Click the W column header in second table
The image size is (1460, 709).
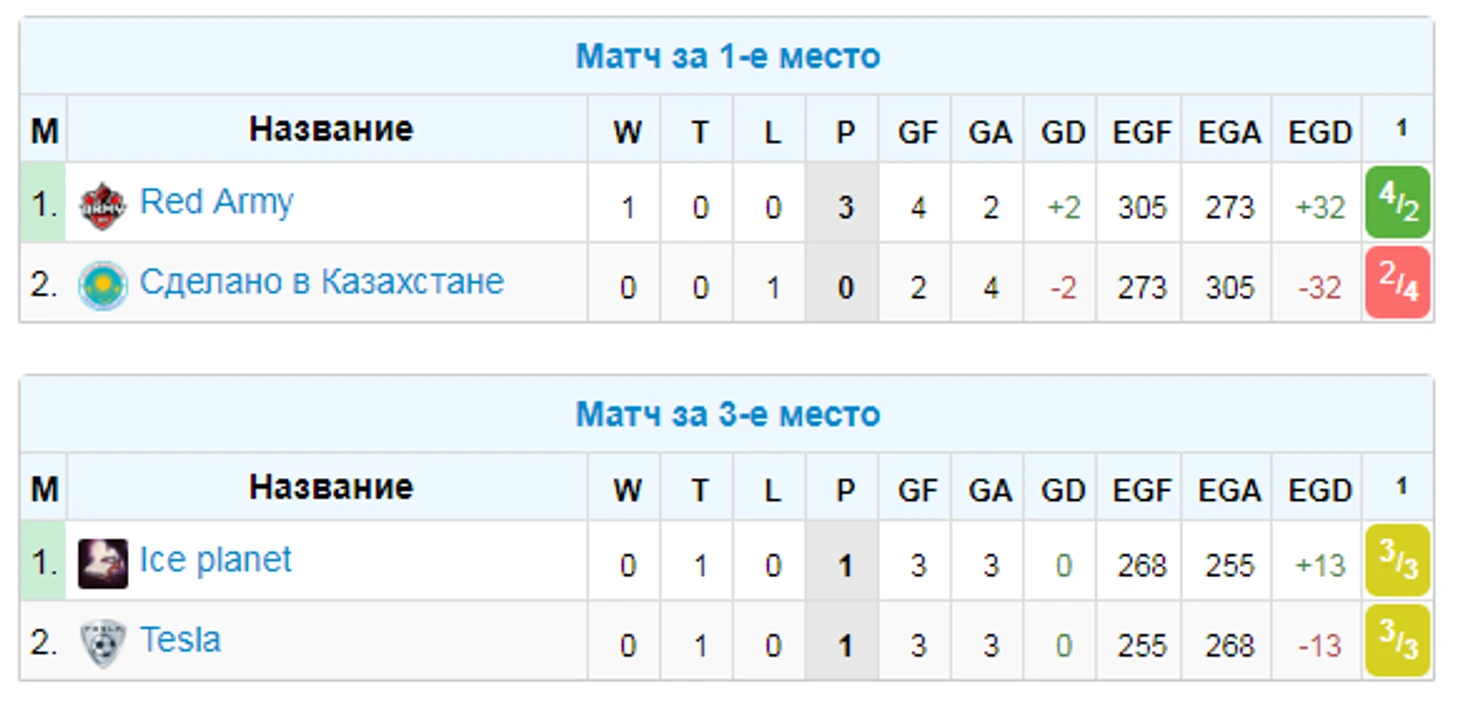click(x=627, y=490)
